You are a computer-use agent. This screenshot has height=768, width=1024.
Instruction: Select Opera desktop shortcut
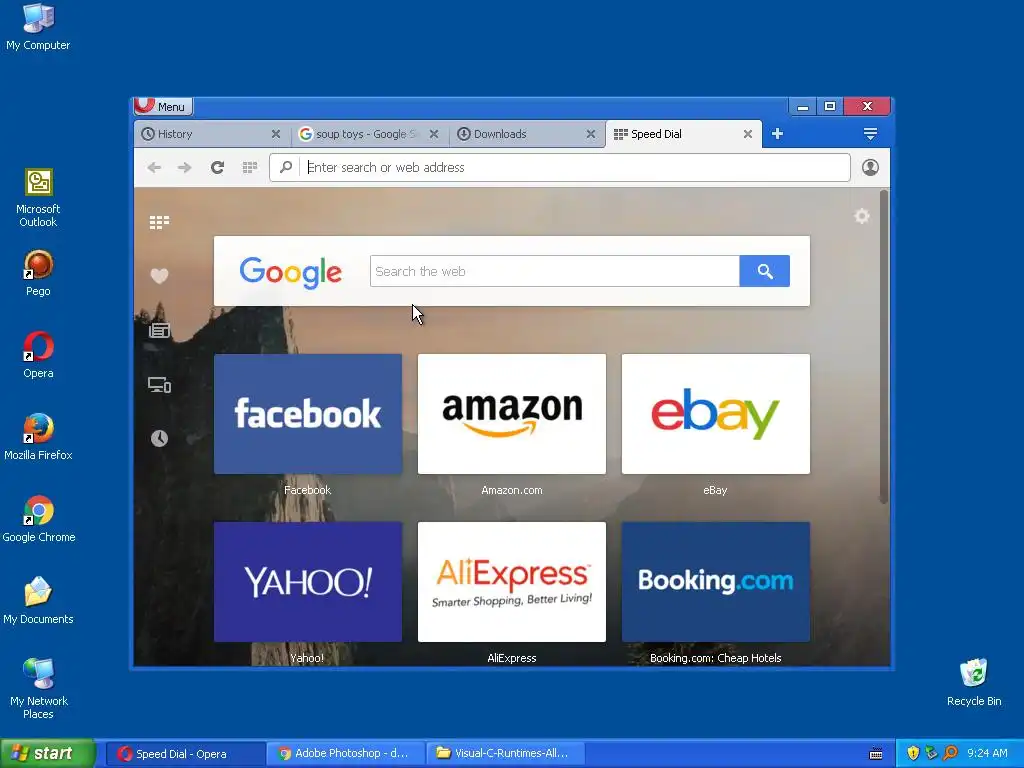point(38,355)
